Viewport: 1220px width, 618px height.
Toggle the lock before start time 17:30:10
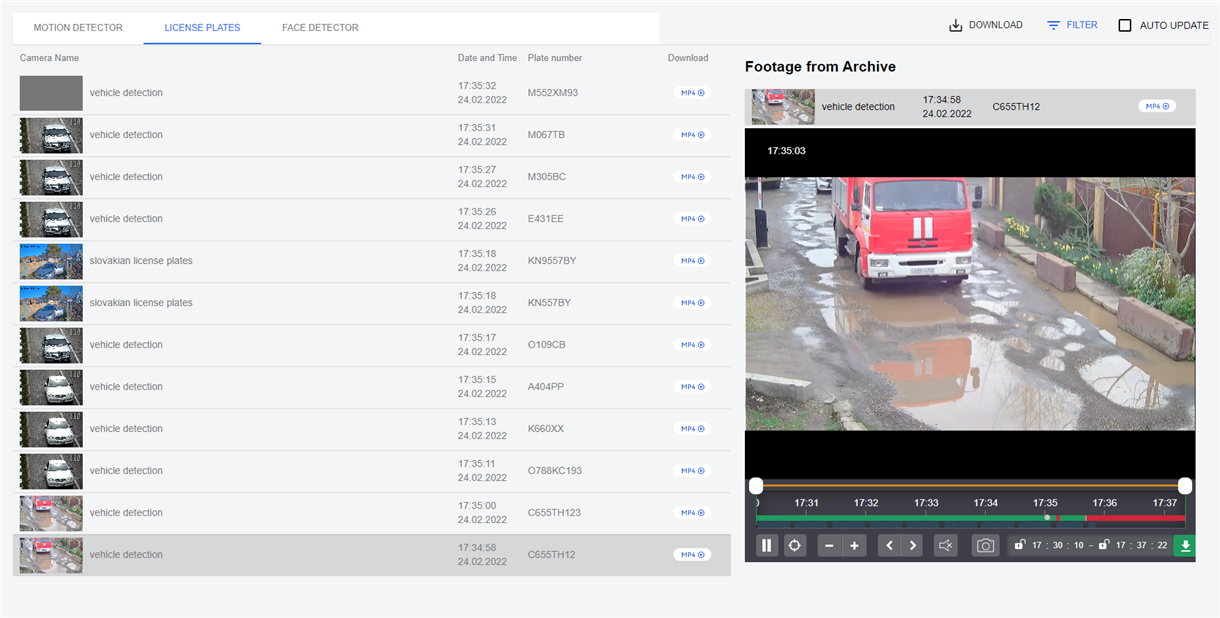click(1019, 545)
